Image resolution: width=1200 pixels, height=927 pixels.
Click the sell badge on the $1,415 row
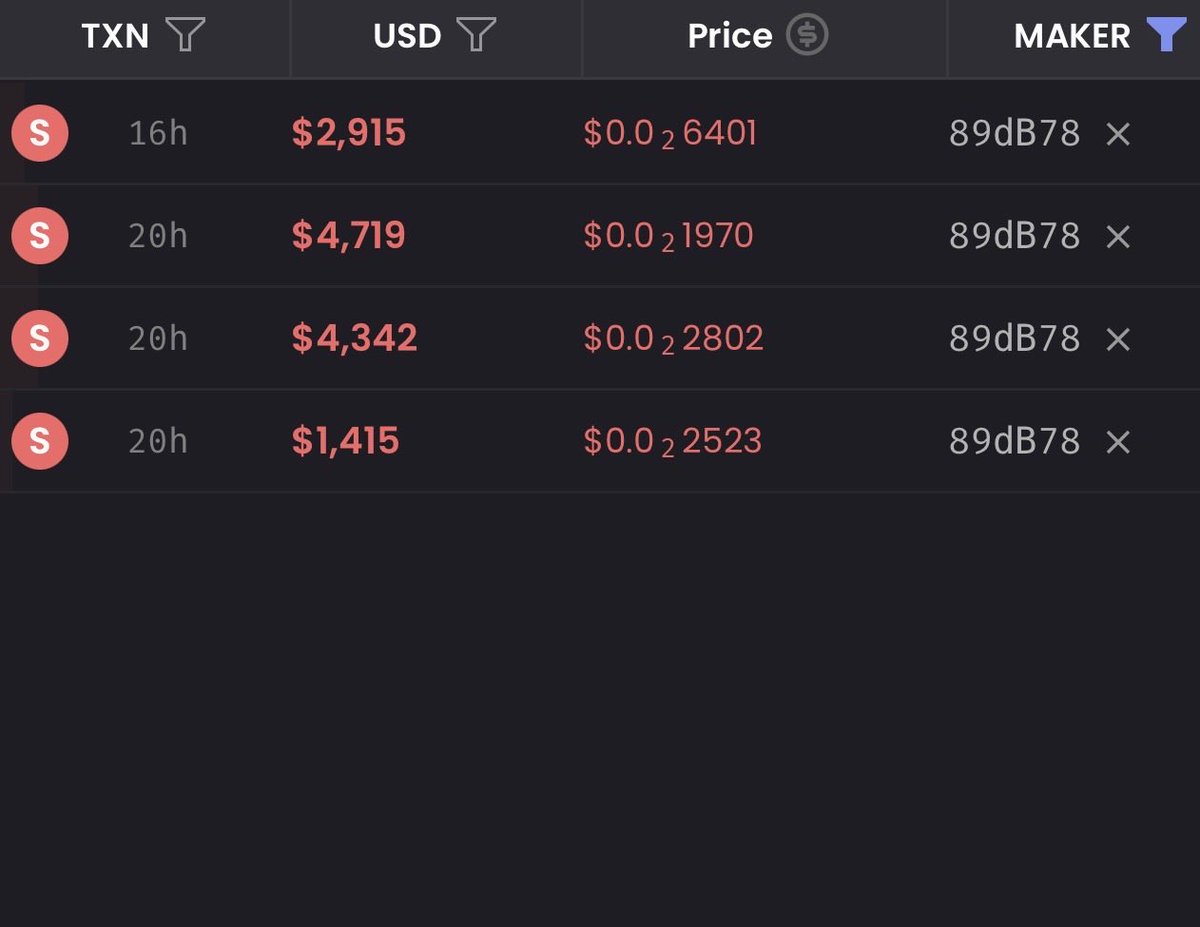40,441
